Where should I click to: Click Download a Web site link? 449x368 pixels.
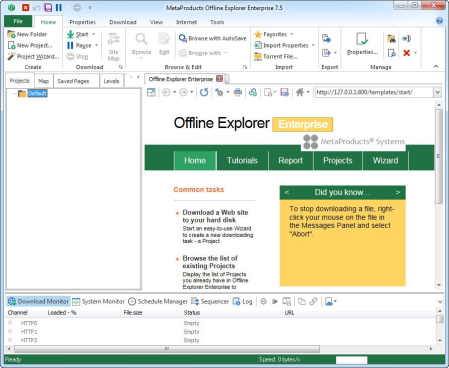[215, 216]
